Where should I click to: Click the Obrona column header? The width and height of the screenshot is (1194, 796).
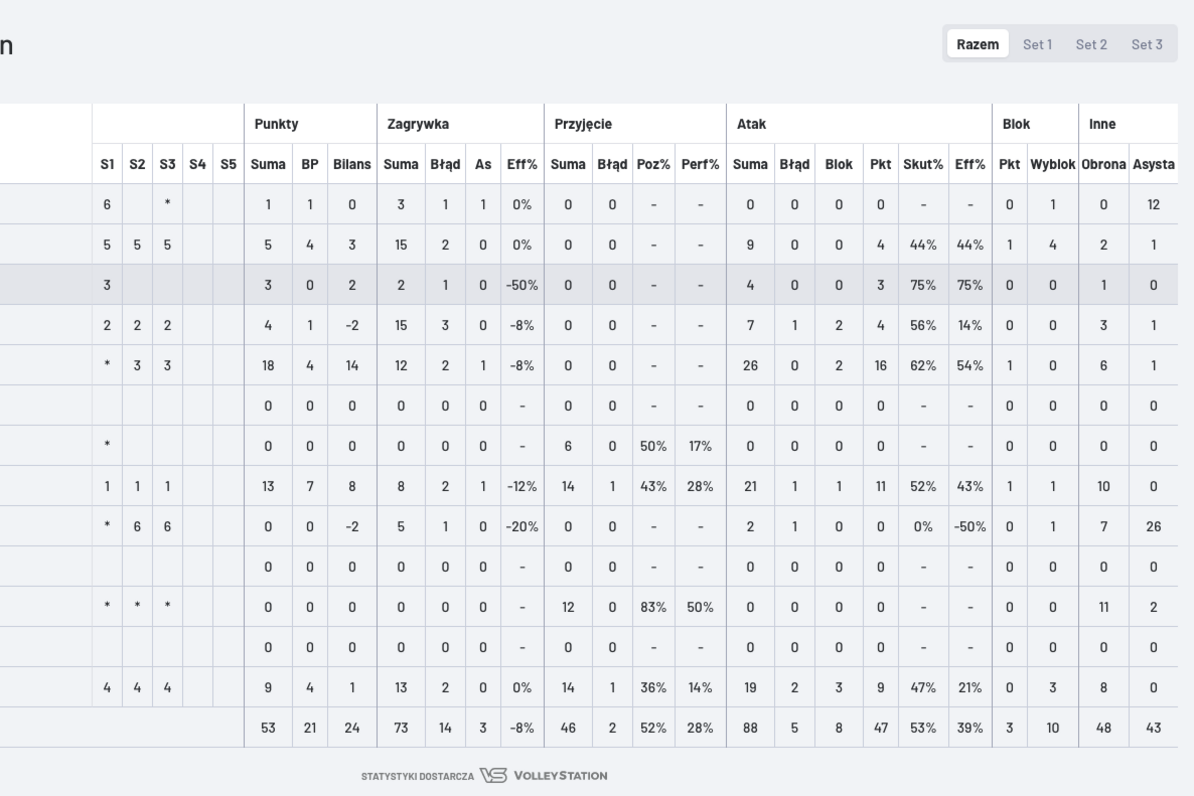point(1103,164)
